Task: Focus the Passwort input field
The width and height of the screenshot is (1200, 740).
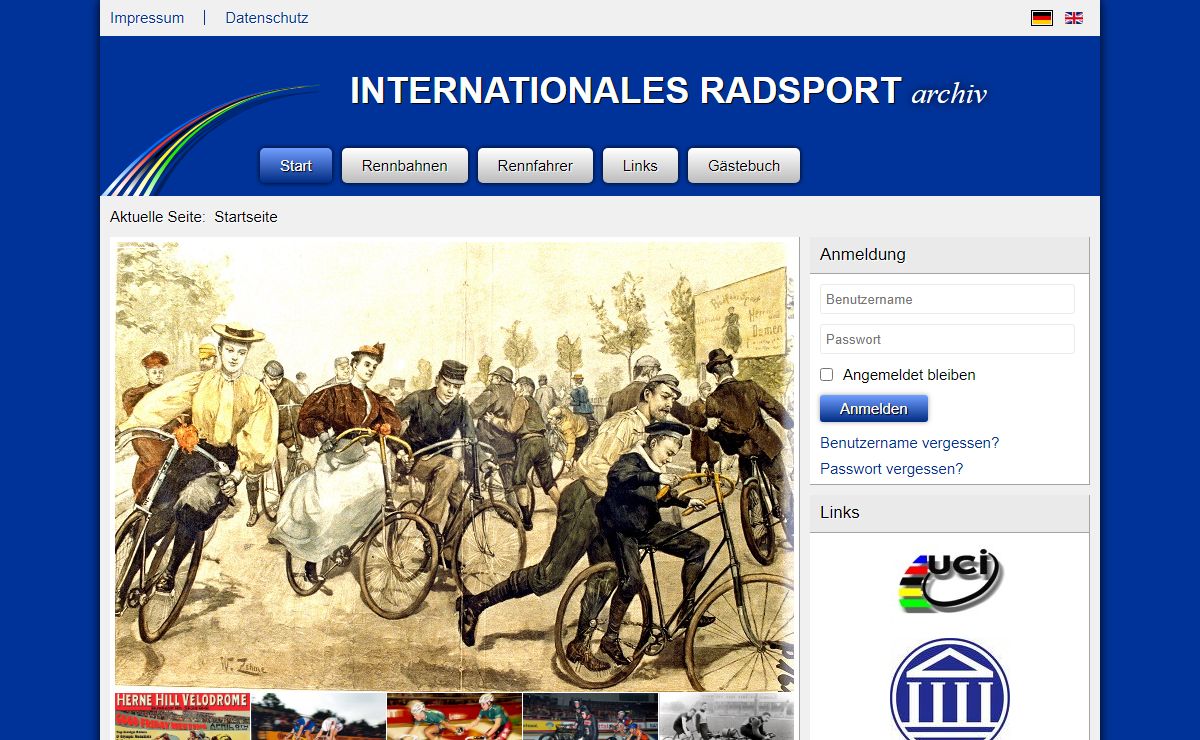Action: coord(947,339)
